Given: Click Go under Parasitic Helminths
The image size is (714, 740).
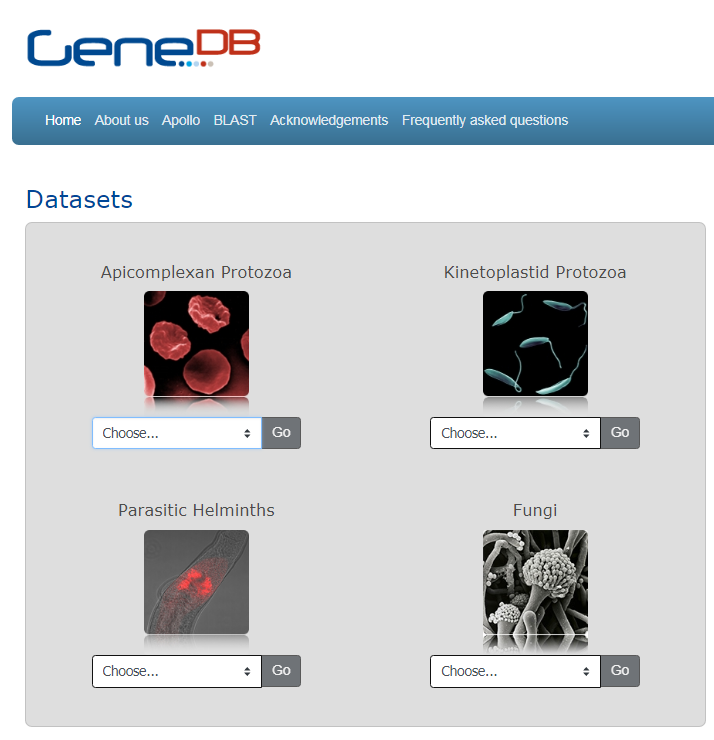Looking at the screenshot, I should (x=281, y=671).
